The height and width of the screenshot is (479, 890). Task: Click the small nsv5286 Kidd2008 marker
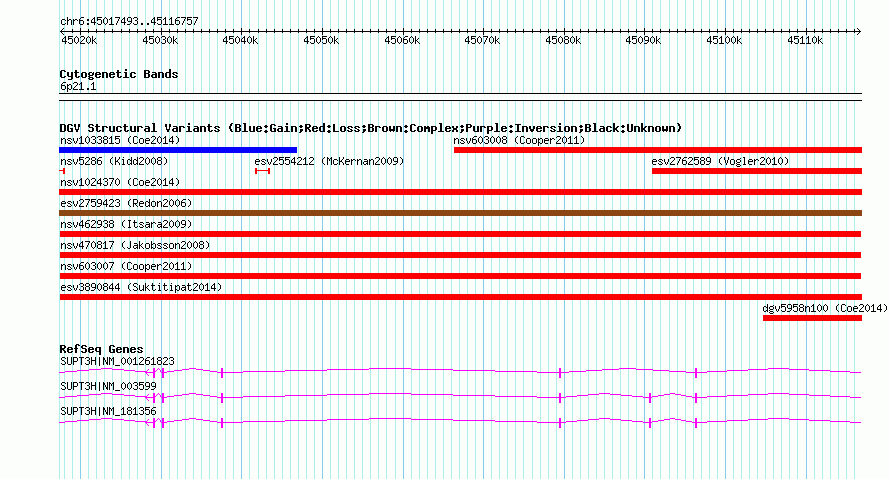point(62,171)
